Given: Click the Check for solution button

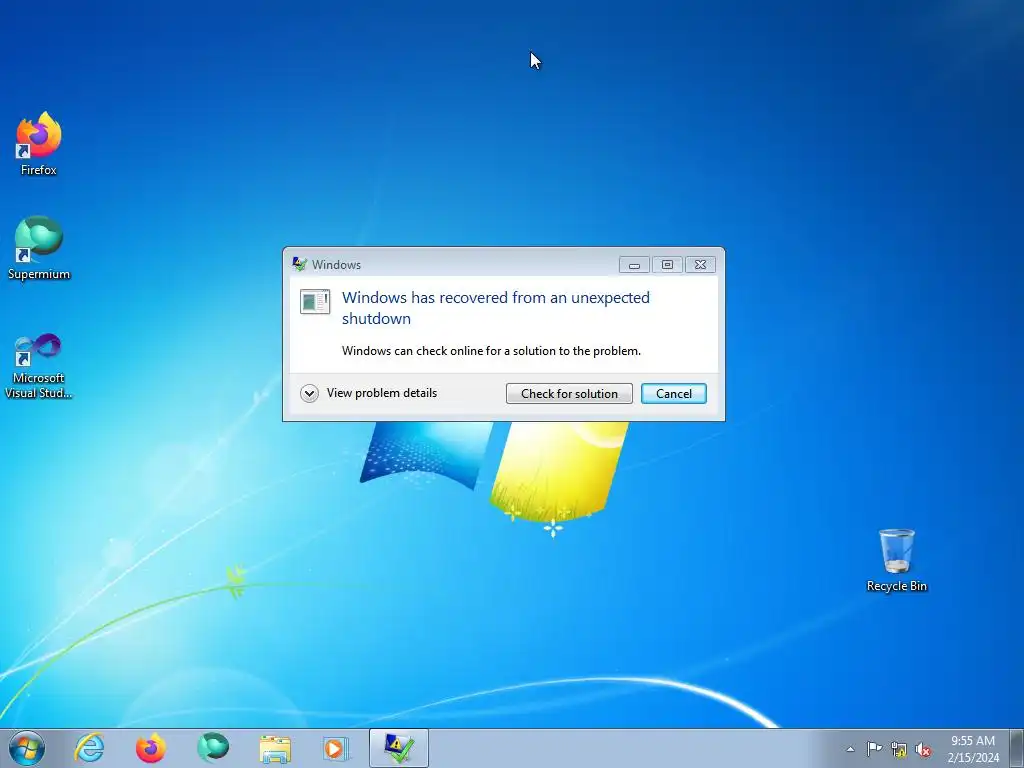Looking at the screenshot, I should click(x=569, y=394).
